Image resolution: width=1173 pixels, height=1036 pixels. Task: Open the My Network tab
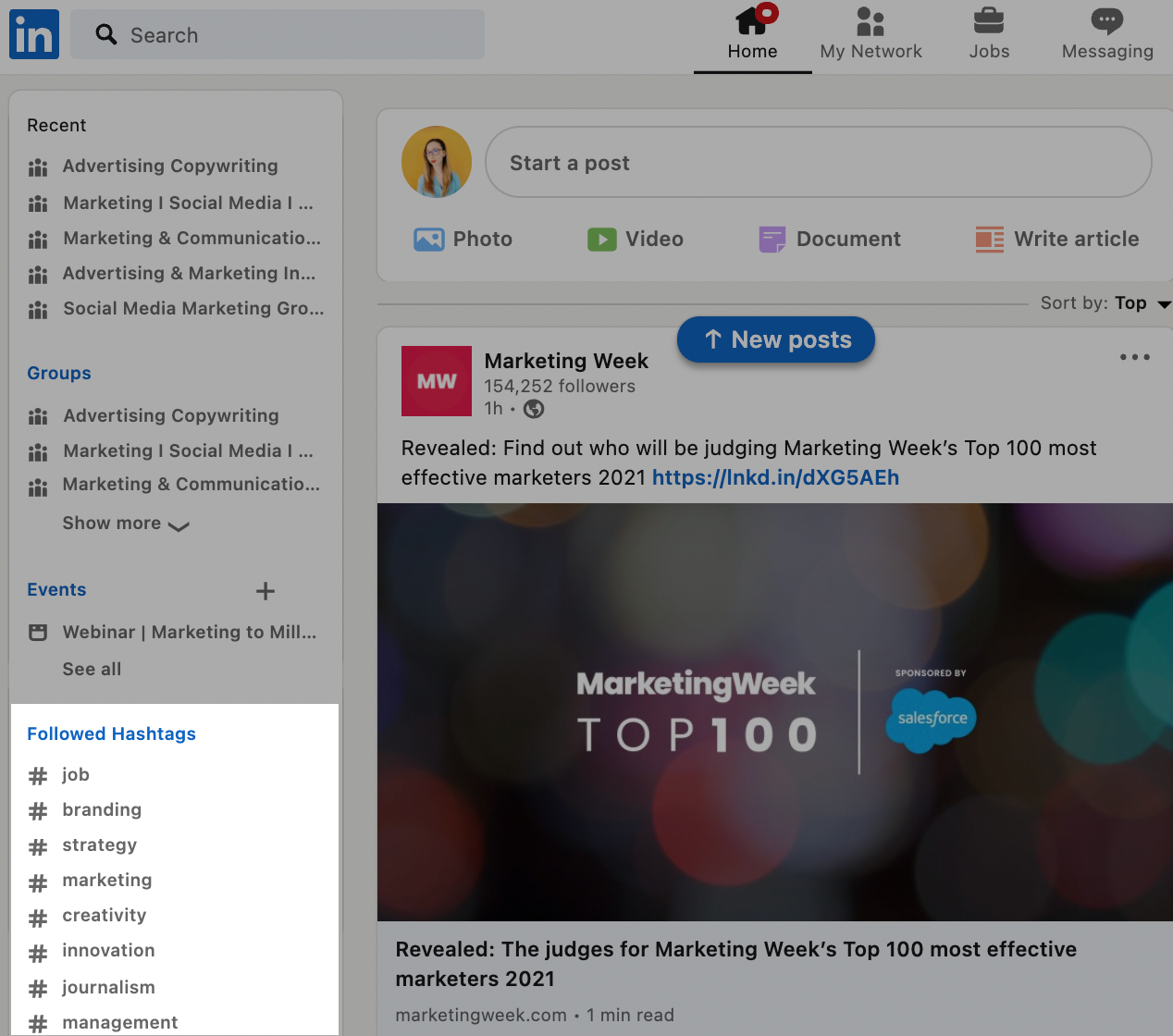pyautogui.click(x=870, y=35)
